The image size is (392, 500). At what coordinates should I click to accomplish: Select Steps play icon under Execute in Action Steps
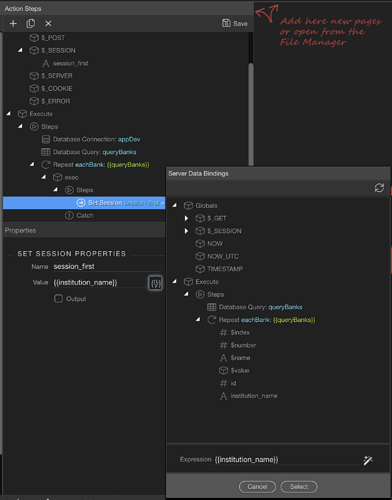[34, 127]
